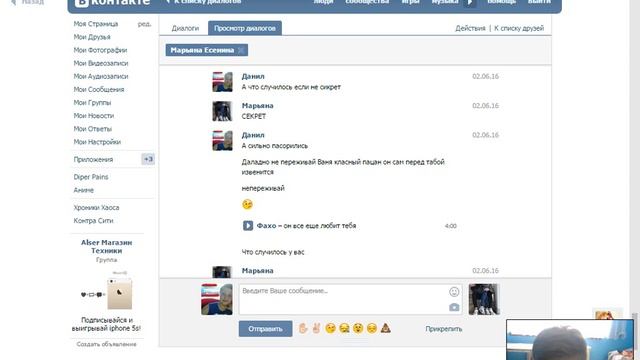Click Данил's avatar beside А сильно пасорились

tap(222, 140)
